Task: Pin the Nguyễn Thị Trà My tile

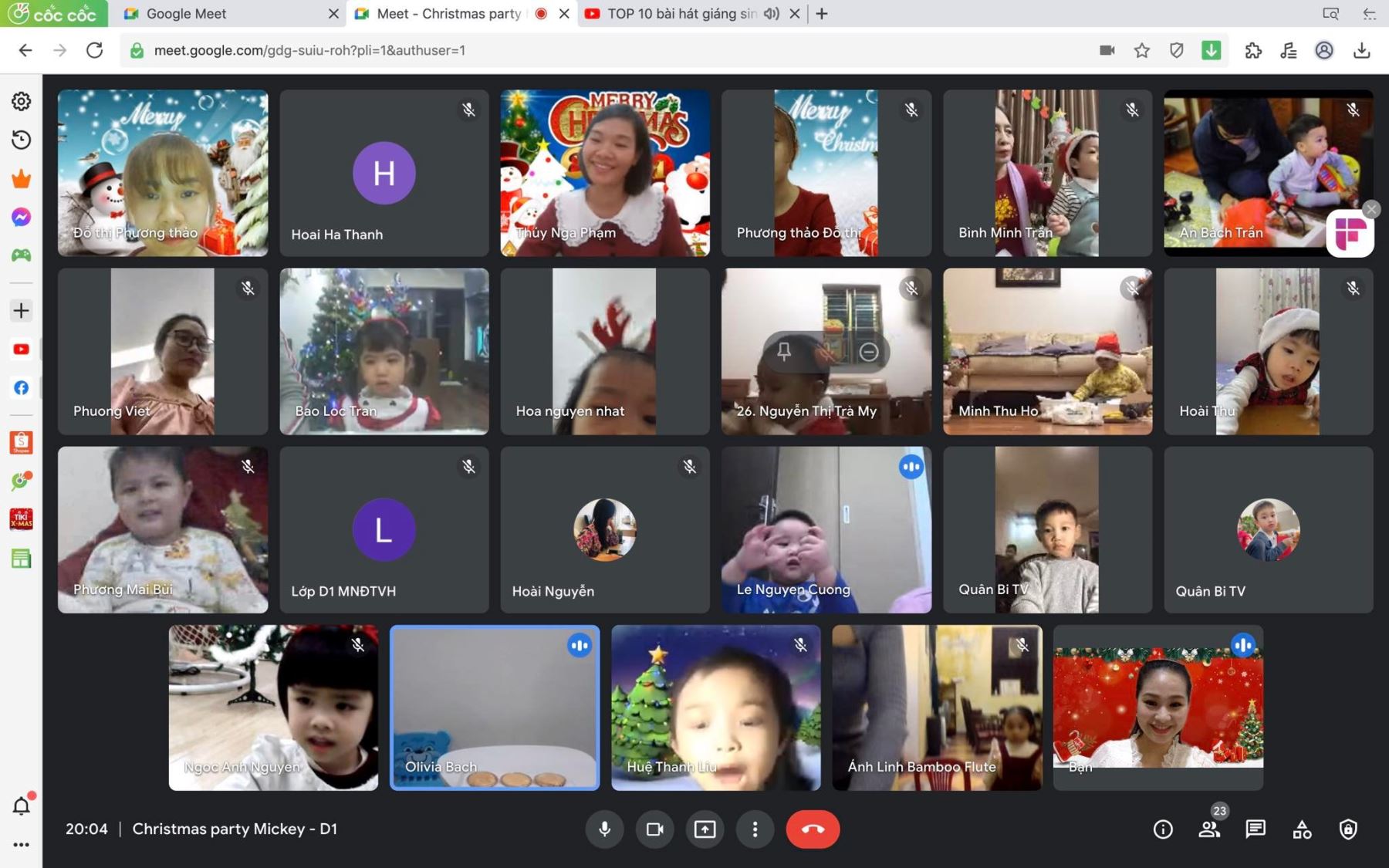Action: (x=784, y=352)
